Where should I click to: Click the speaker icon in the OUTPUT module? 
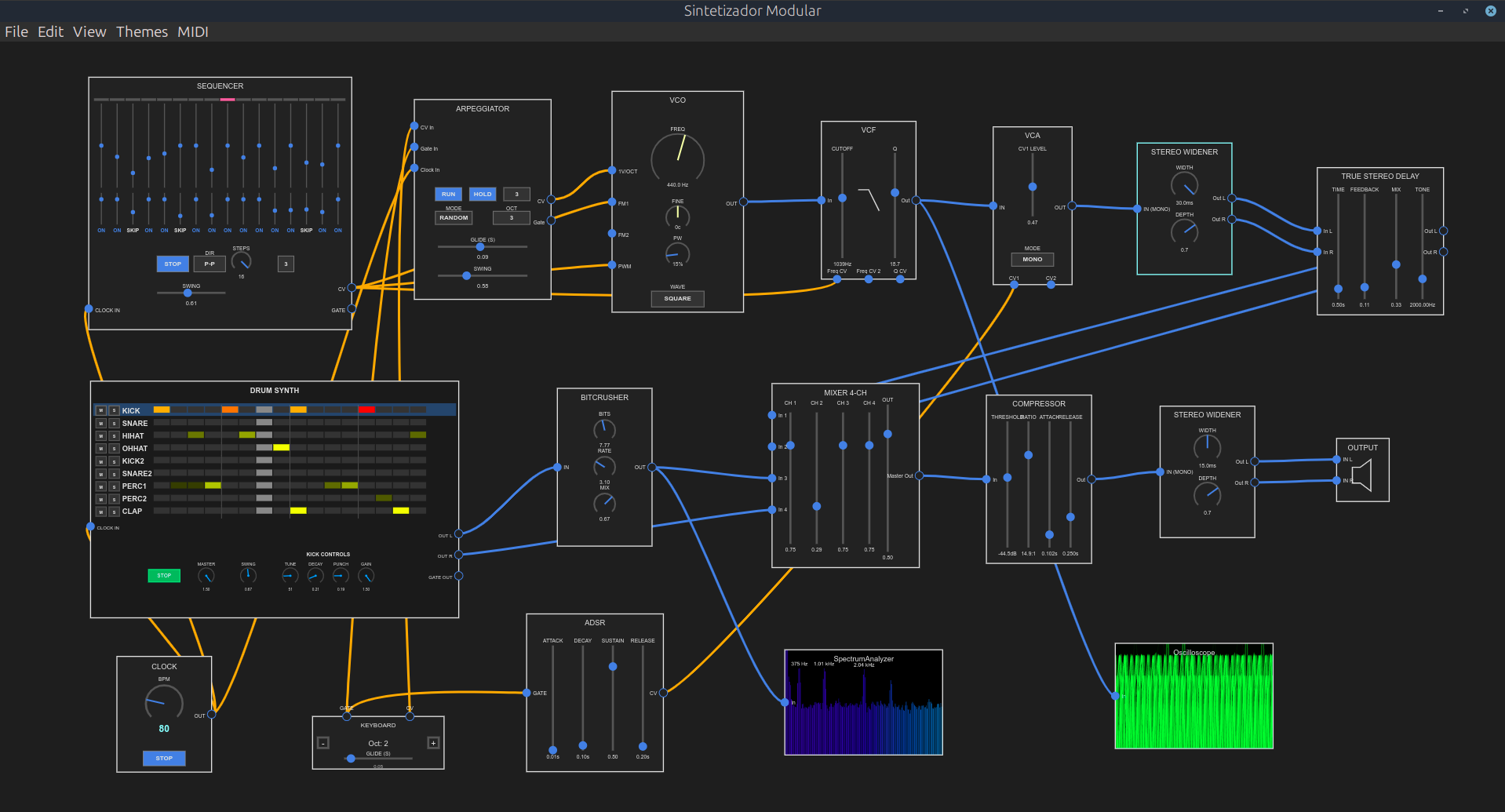(x=1362, y=475)
